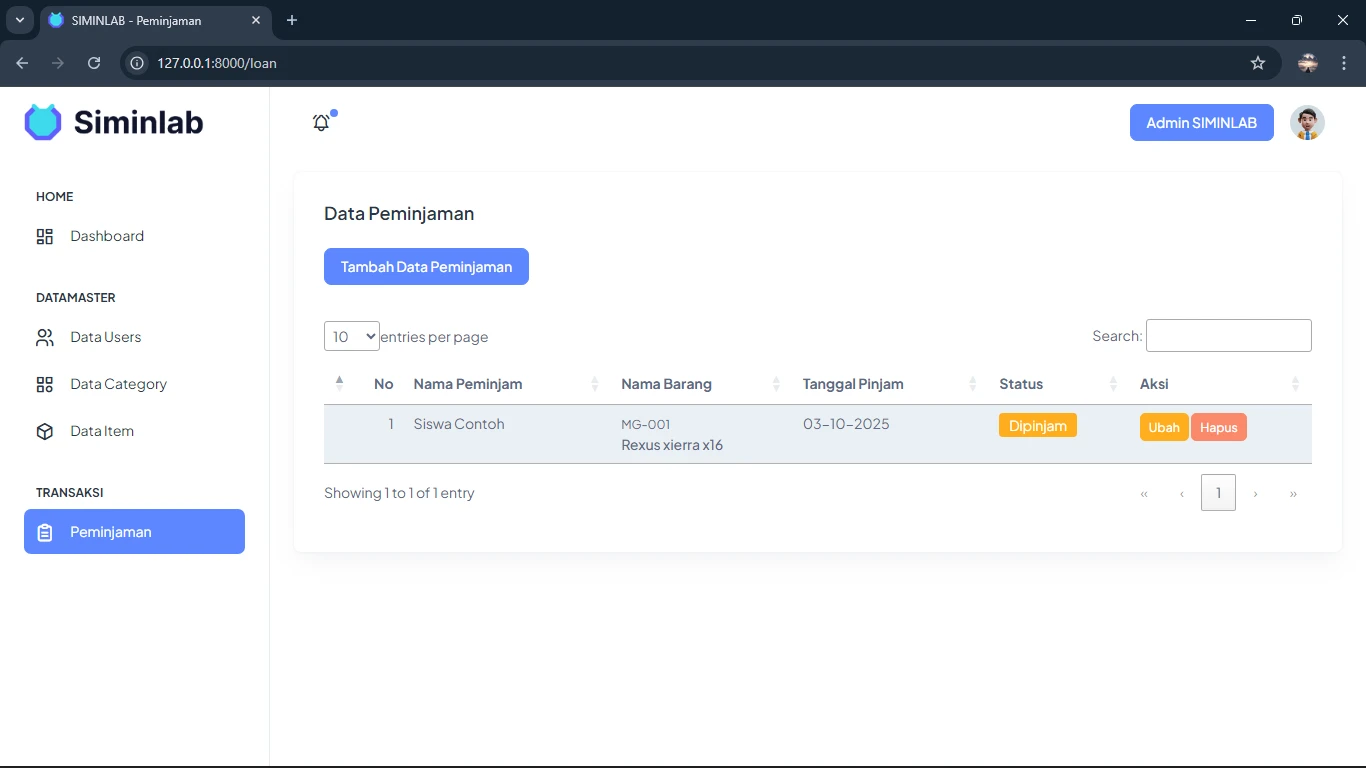The height and width of the screenshot is (768, 1366).
Task: Reload the page using the refresh icon
Action: 94,63
